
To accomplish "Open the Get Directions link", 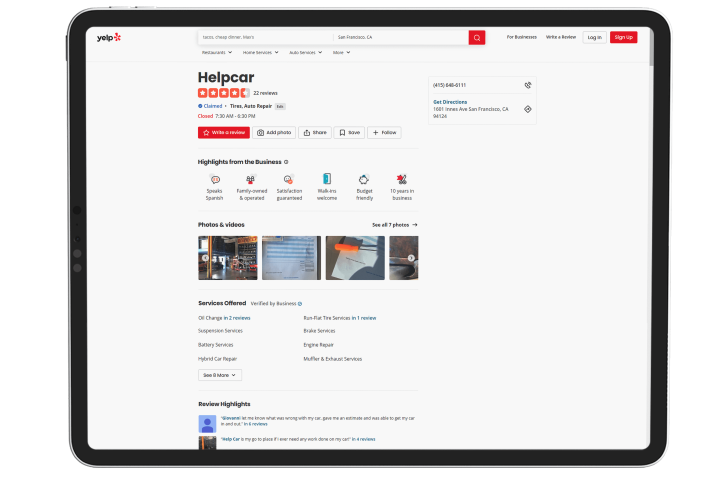I will tap(450, 102).
